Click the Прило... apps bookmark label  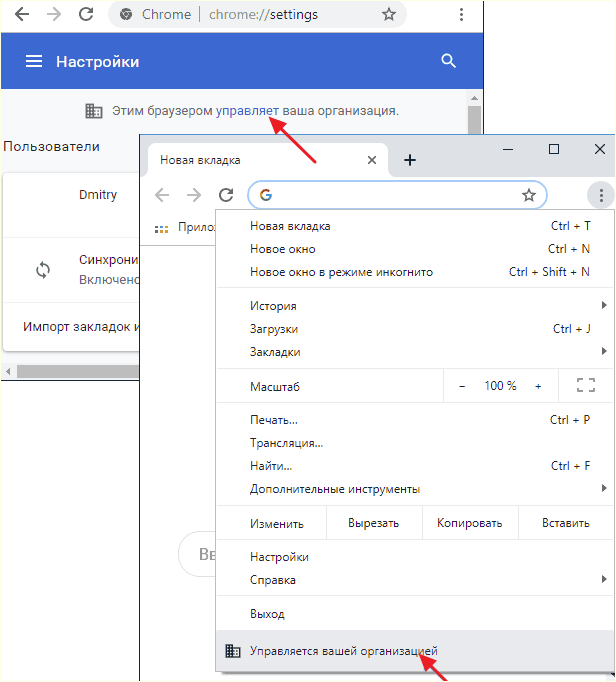[197, 227]
